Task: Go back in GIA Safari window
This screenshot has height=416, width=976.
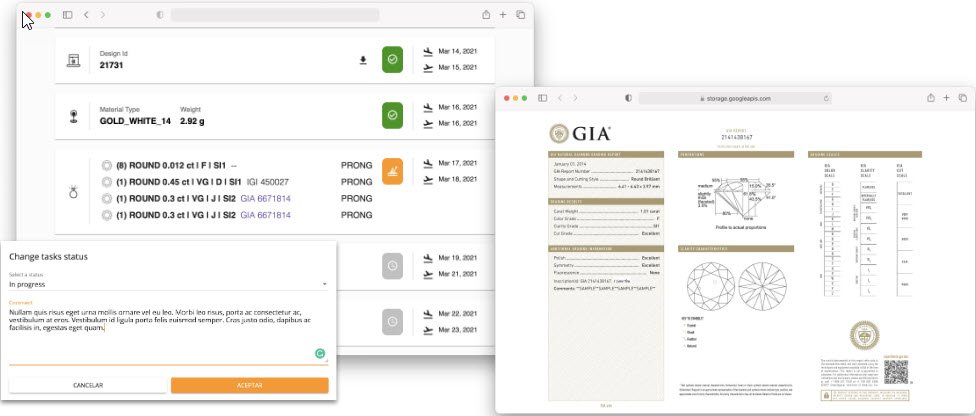Action: coord(560,98)
